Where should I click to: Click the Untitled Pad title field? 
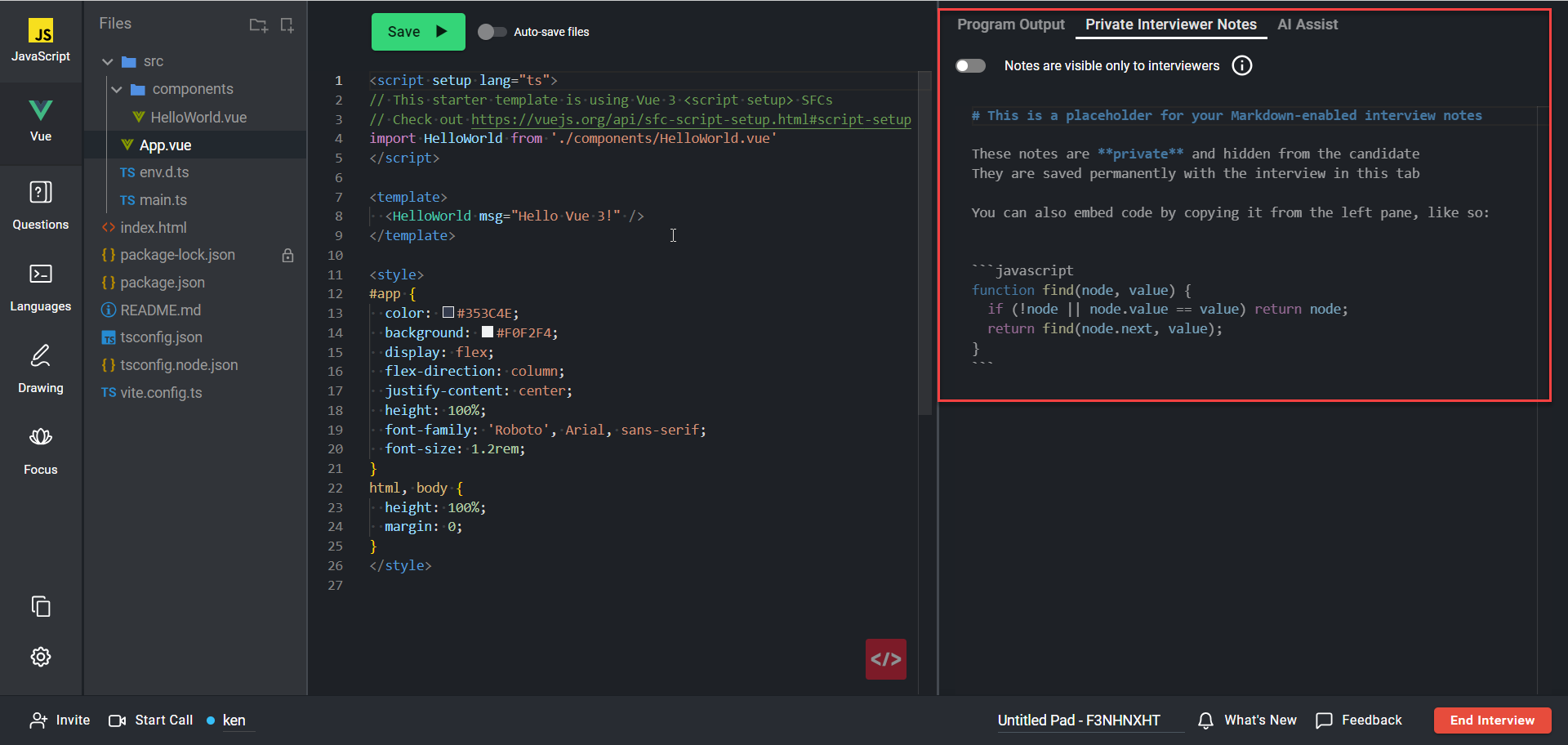coord(1078,720)
